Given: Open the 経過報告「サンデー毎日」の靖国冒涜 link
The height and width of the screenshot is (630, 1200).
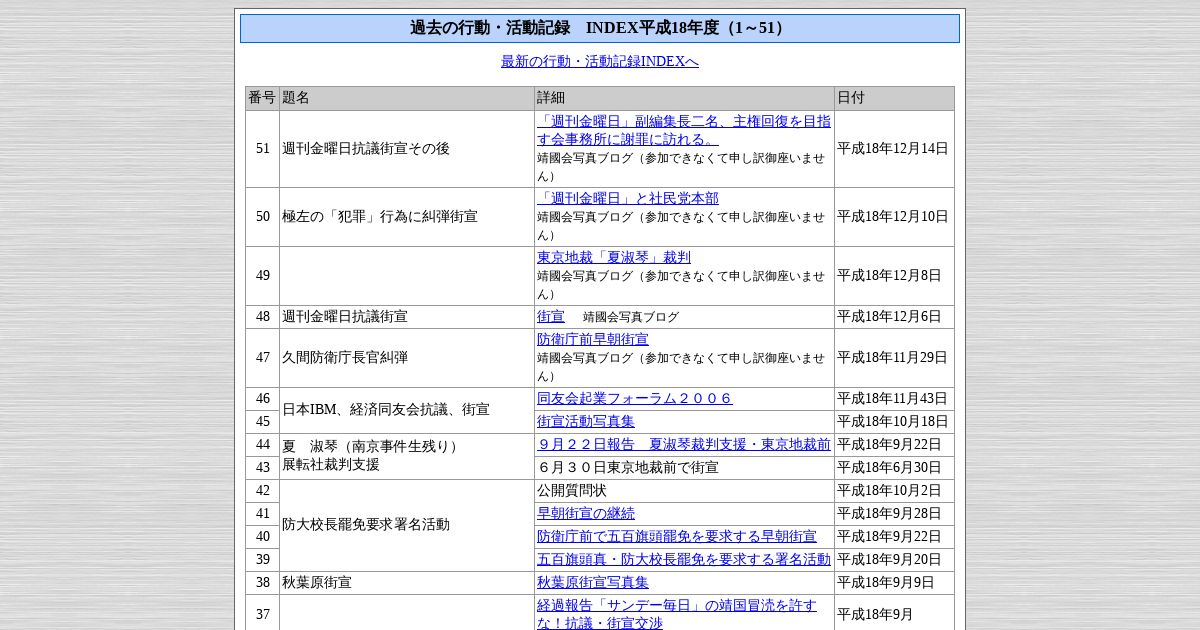Looking at the screenshot, I should (677, 614).
